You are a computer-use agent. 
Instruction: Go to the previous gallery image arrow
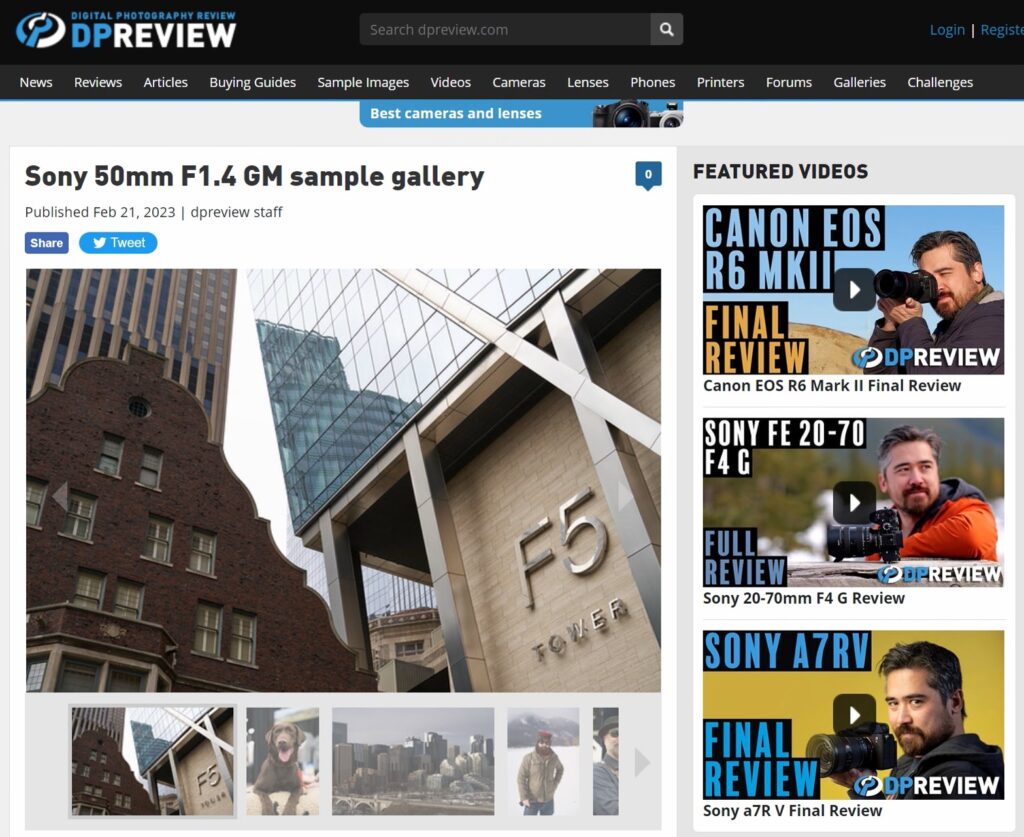pos(60,496)
